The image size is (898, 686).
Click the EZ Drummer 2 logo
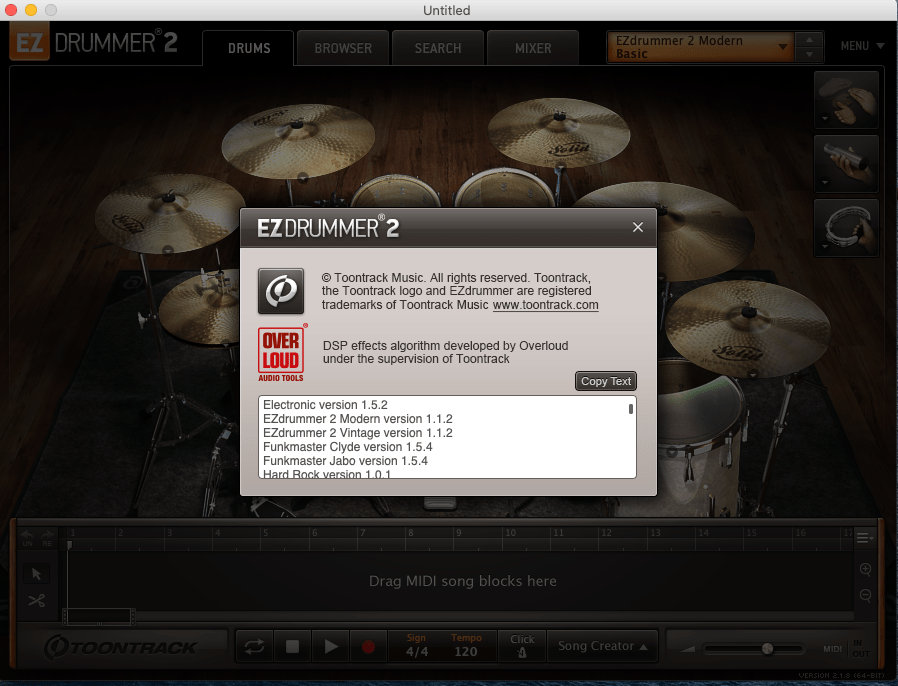tap(93, 43)
